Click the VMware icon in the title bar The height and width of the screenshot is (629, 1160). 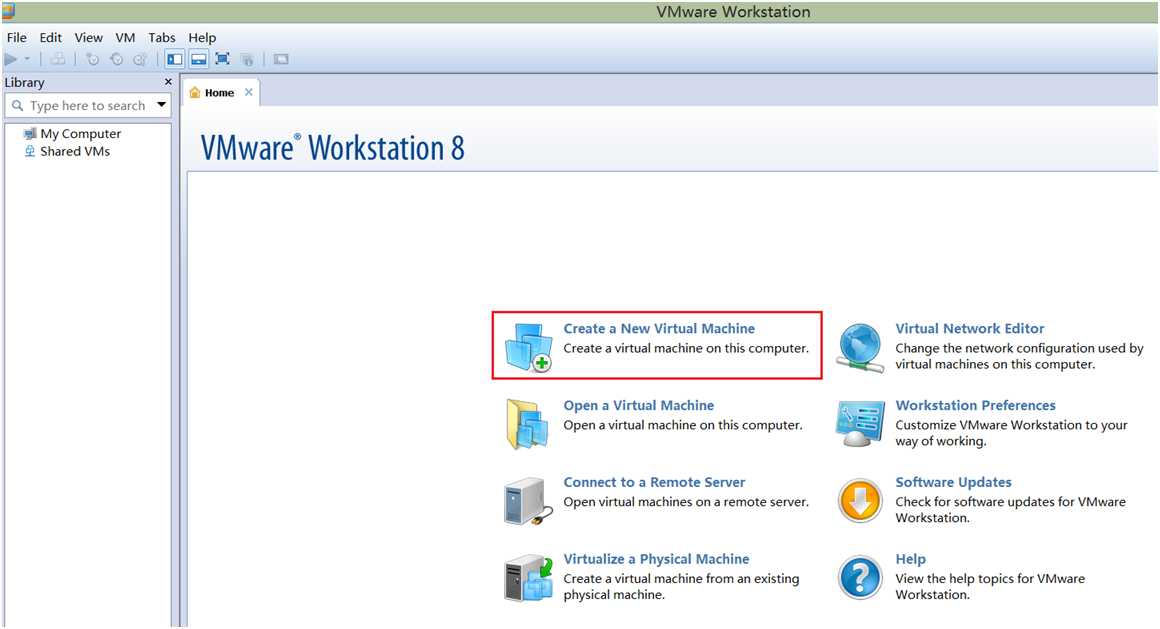point(8,11)
